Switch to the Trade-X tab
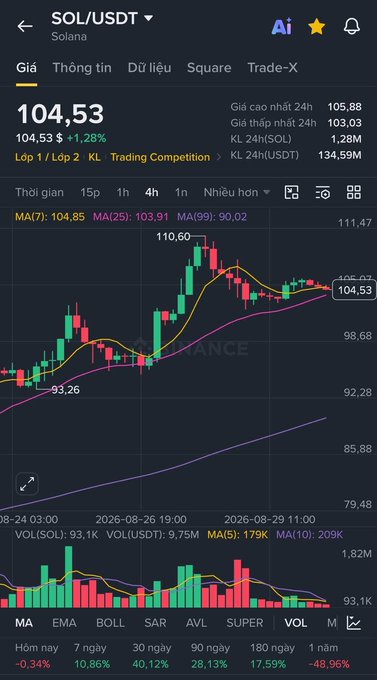Viewport: 377px width, 680px height. pos(272,68)
